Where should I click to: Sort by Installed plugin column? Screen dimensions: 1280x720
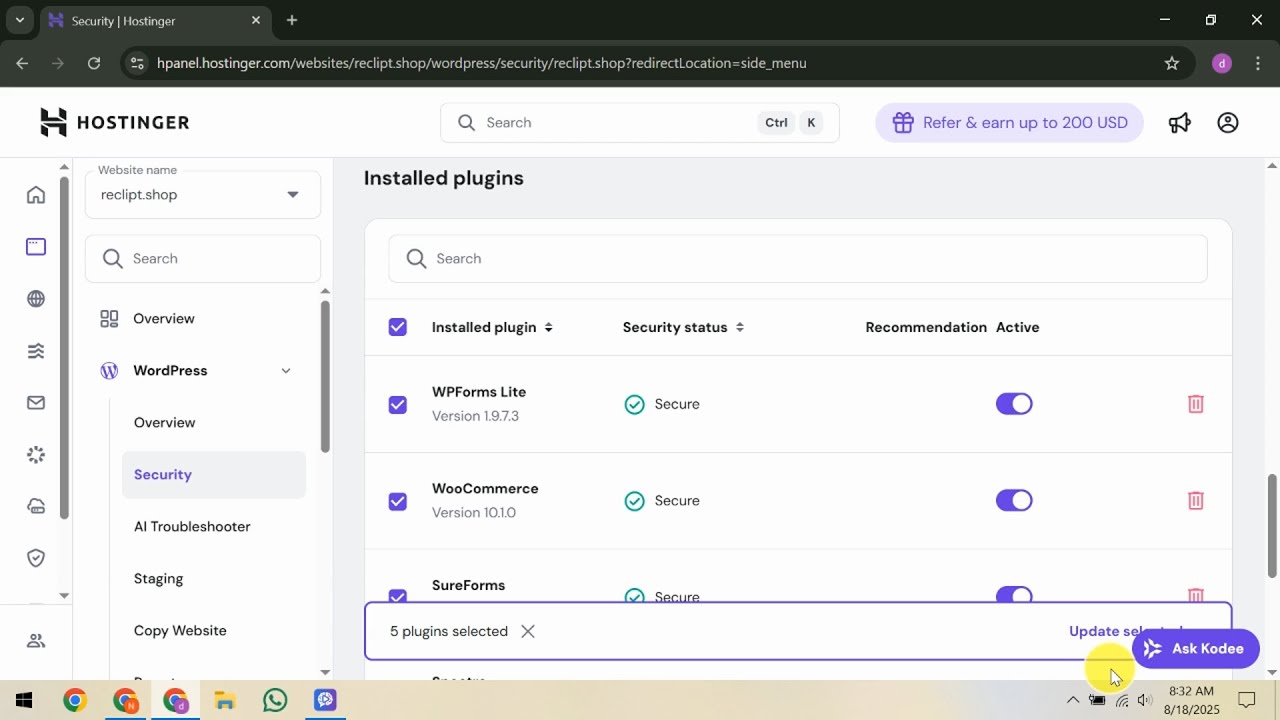click(x=492, y=327)
